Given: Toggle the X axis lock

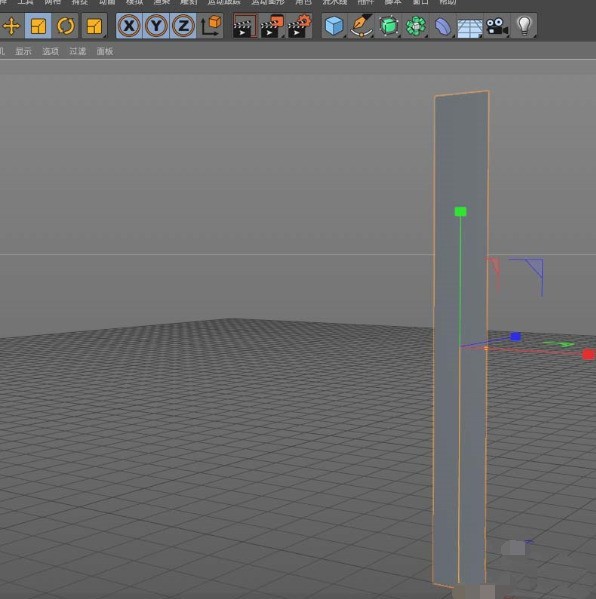Looking at the screenshot, I should point(129,26).
